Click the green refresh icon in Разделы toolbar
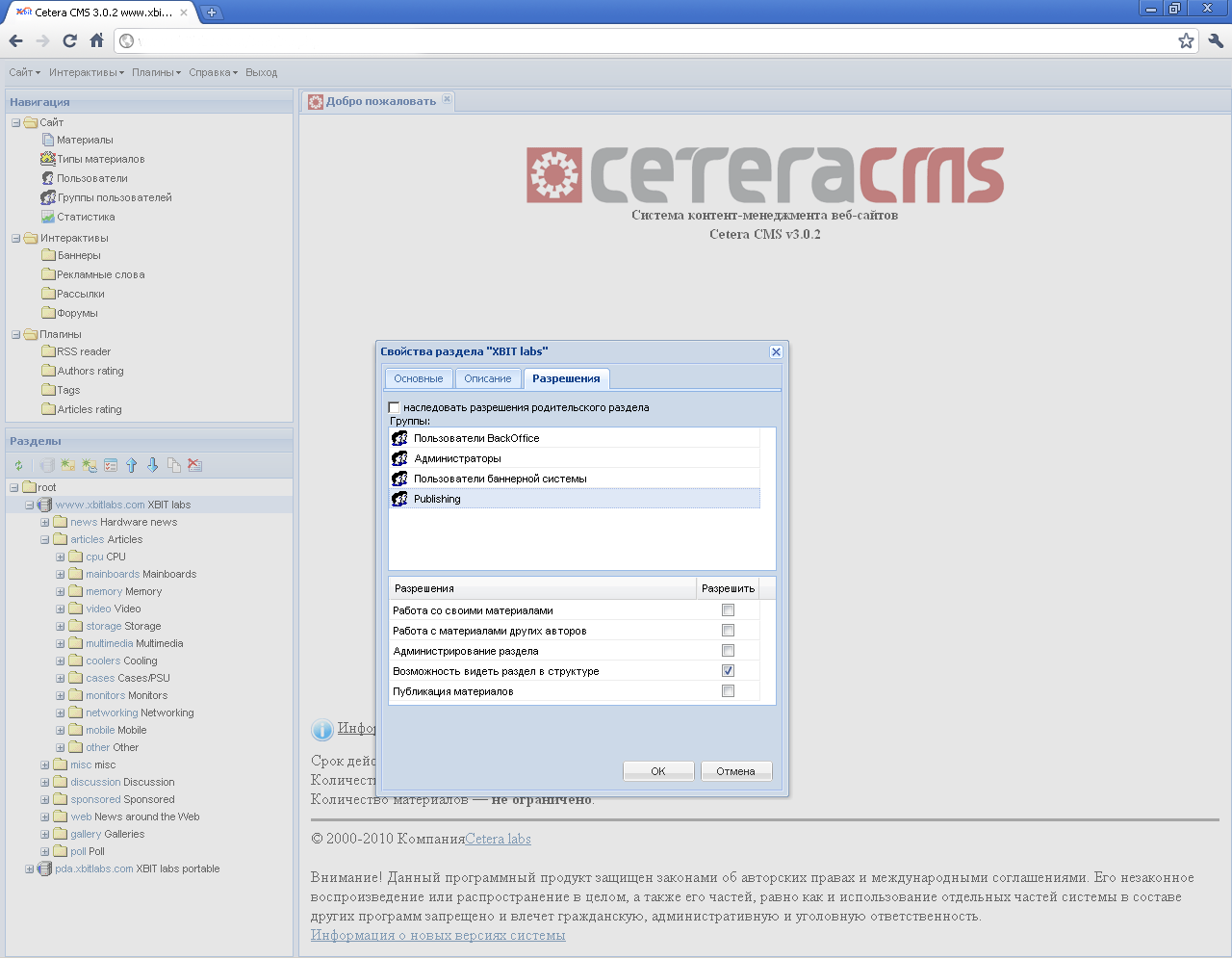Viewport: 1232px width, 959px height. point(18,466)
